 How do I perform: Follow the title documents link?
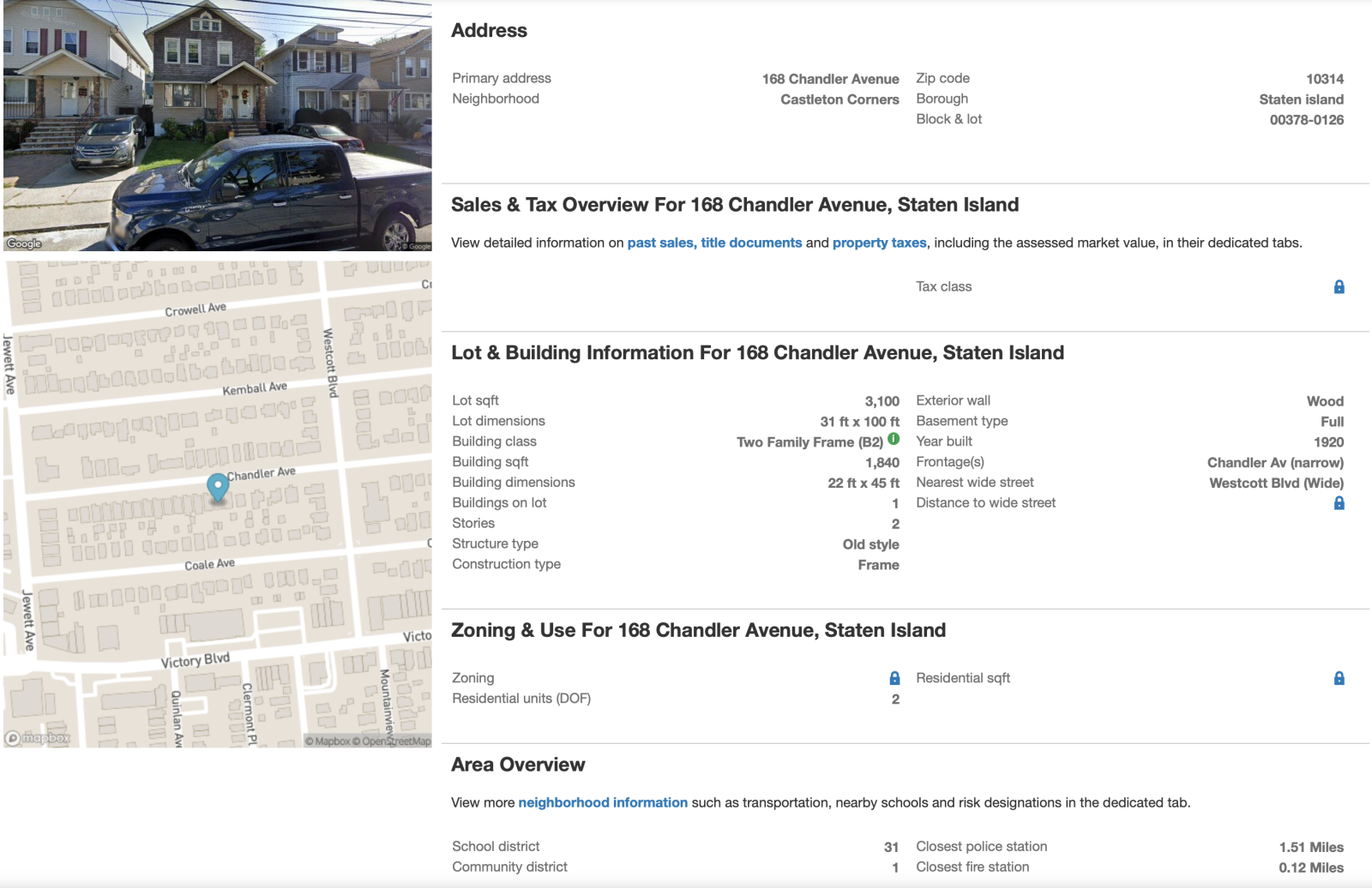tap(751, 243)
